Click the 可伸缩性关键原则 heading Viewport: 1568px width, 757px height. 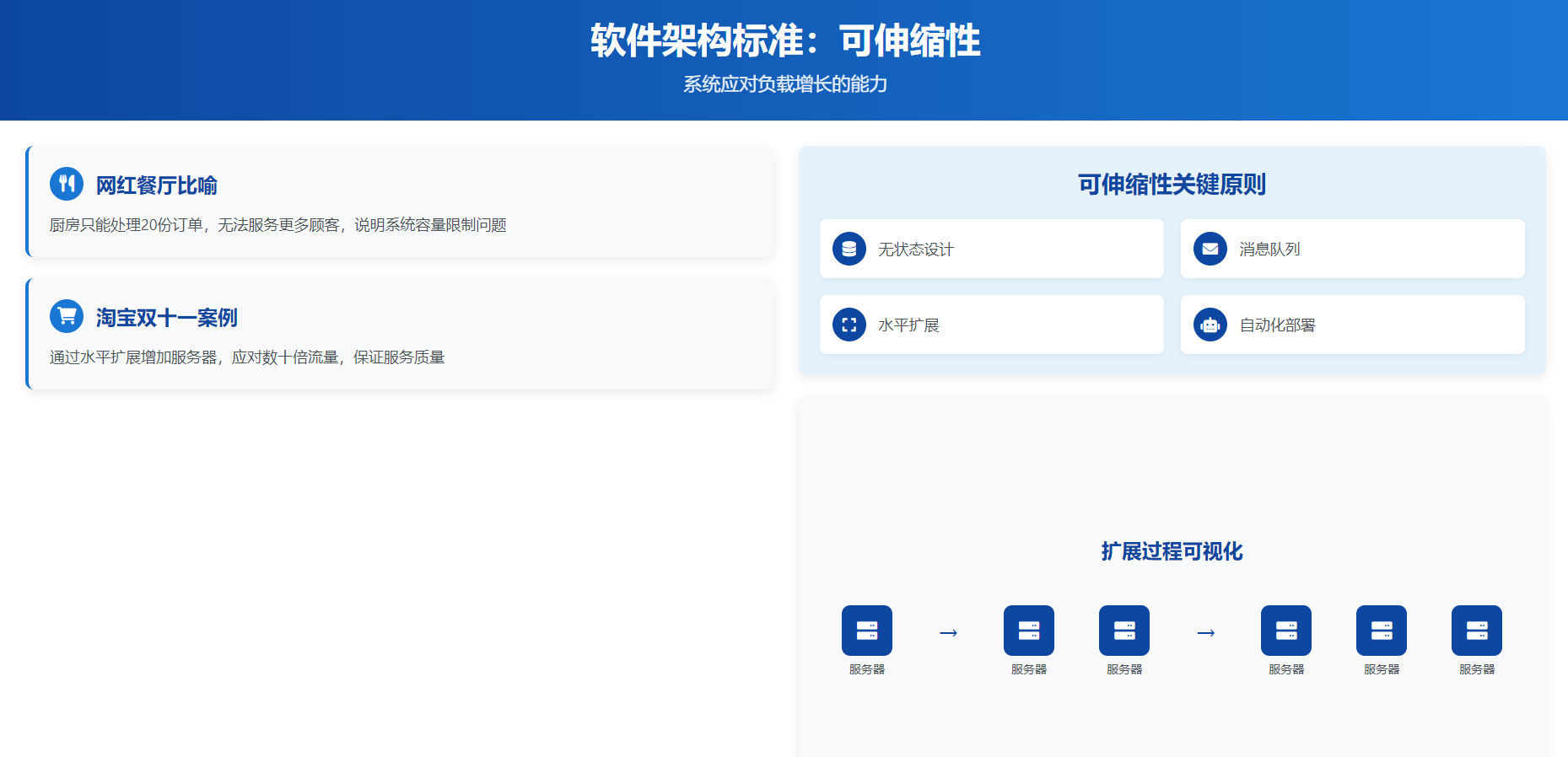1172,185
